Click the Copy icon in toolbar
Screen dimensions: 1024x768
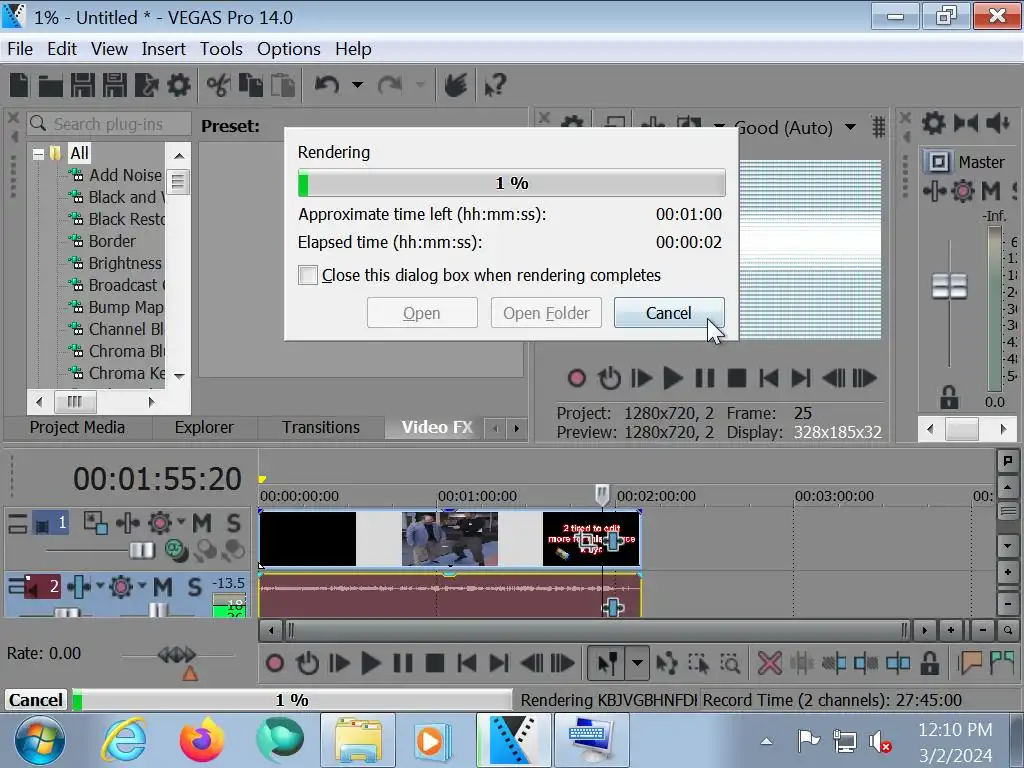coord(251,85)
